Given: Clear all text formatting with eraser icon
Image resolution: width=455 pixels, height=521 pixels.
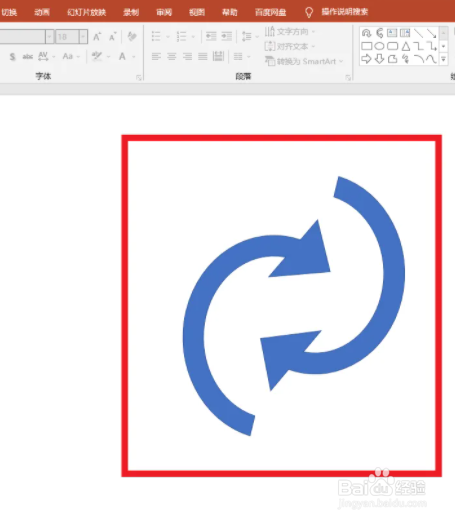Looking at the screenshot, I should point(132,36).
